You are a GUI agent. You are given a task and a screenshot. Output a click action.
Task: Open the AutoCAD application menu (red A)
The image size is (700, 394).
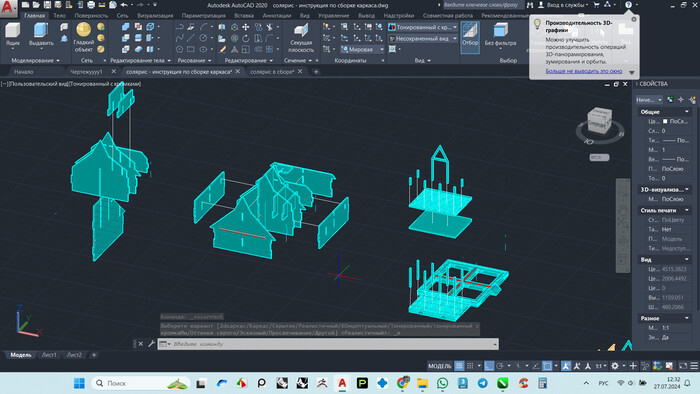8,7
